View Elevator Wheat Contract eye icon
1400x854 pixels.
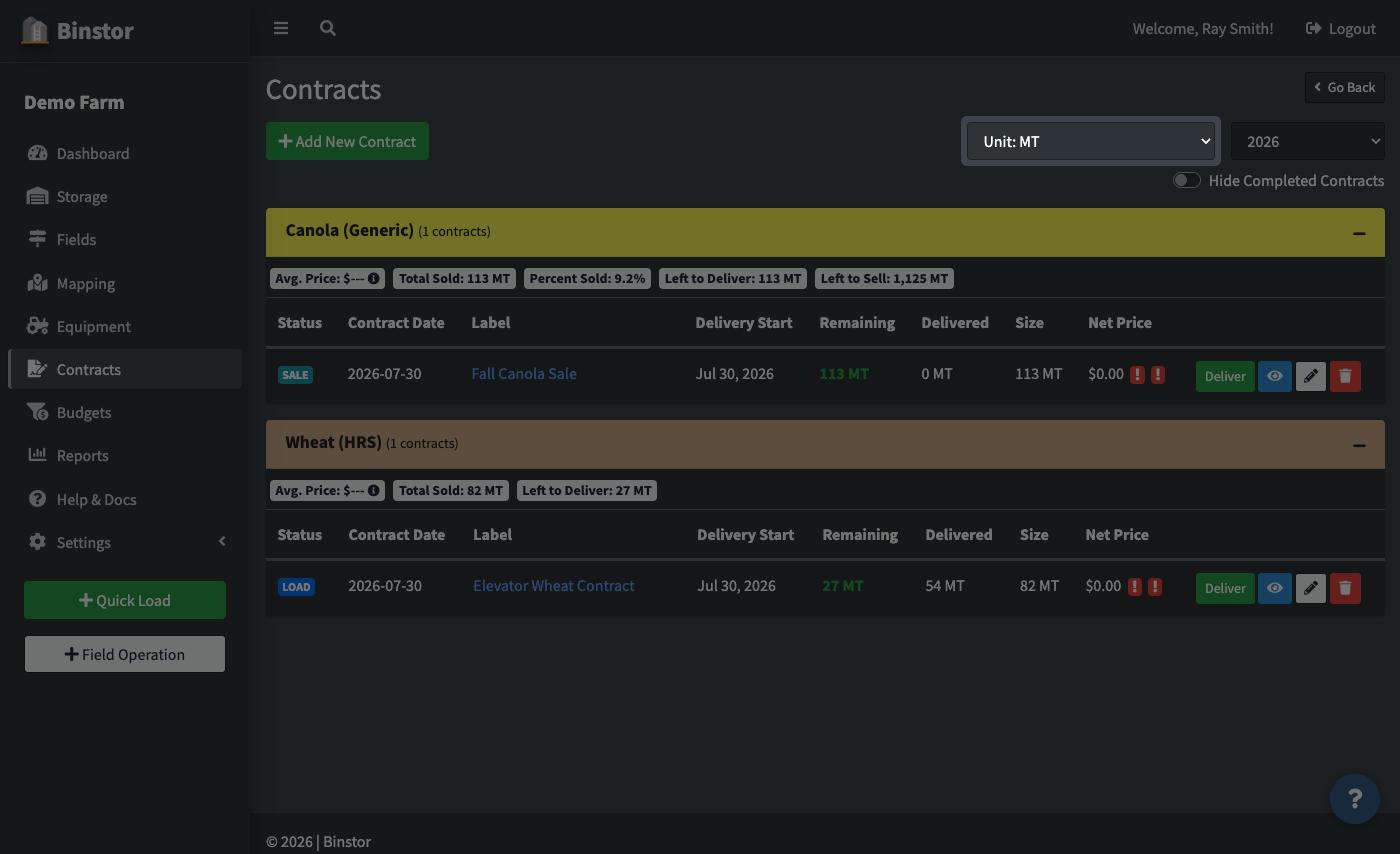1275,588
